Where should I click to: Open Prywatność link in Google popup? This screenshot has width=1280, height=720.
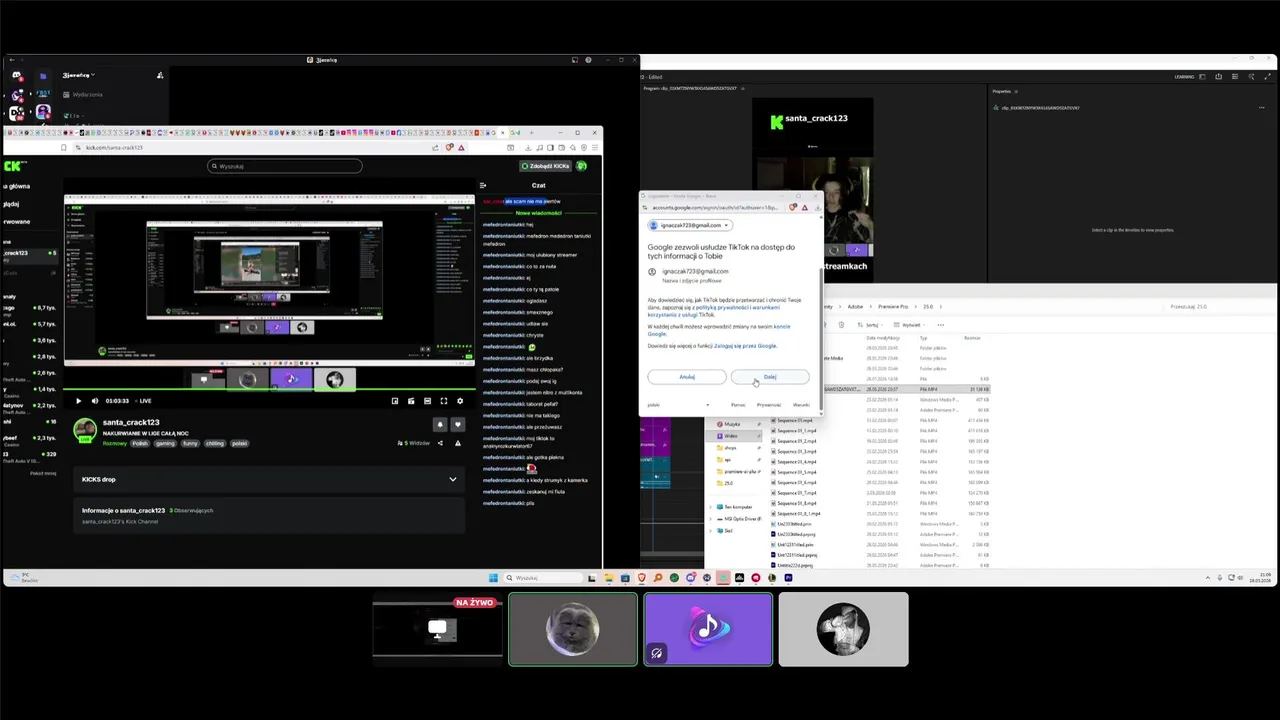768,405
